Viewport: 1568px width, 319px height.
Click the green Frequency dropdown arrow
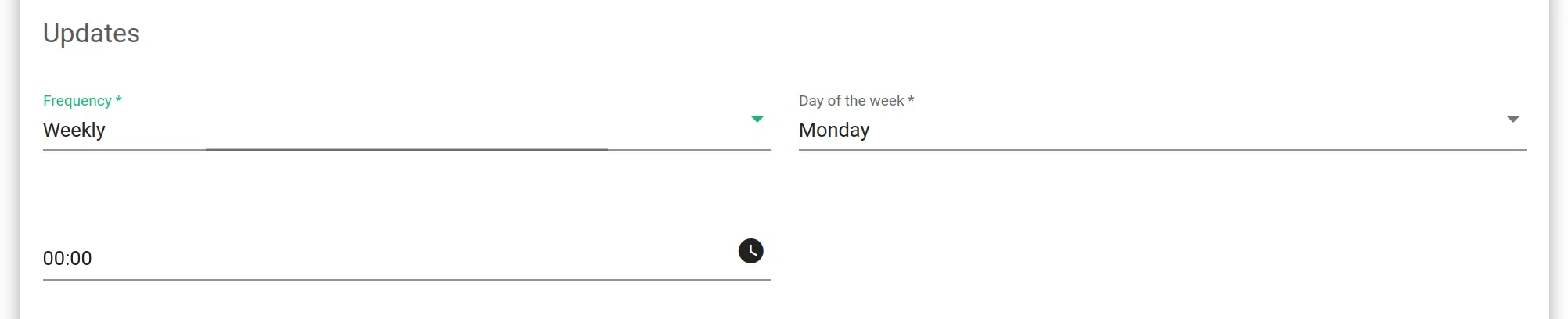[x=757, y=119]
